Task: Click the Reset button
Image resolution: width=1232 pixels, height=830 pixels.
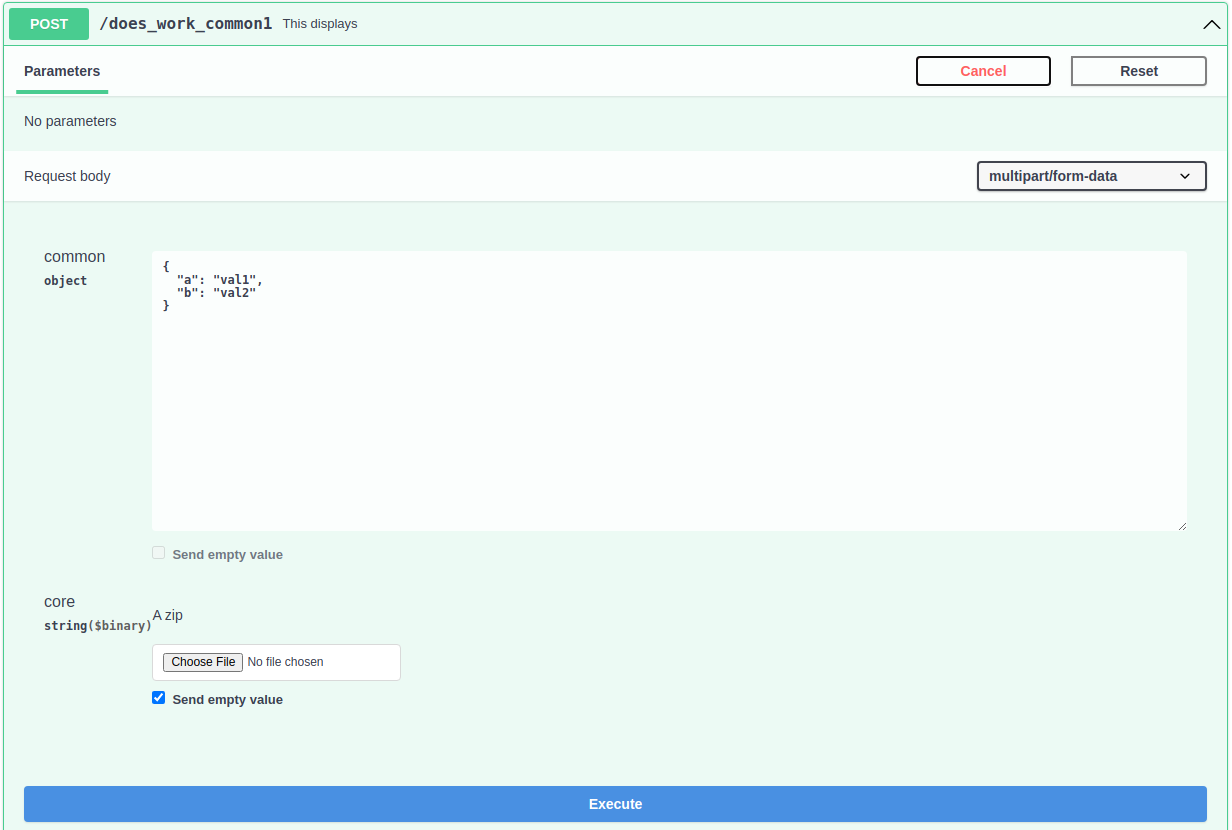Action: 1138,71
